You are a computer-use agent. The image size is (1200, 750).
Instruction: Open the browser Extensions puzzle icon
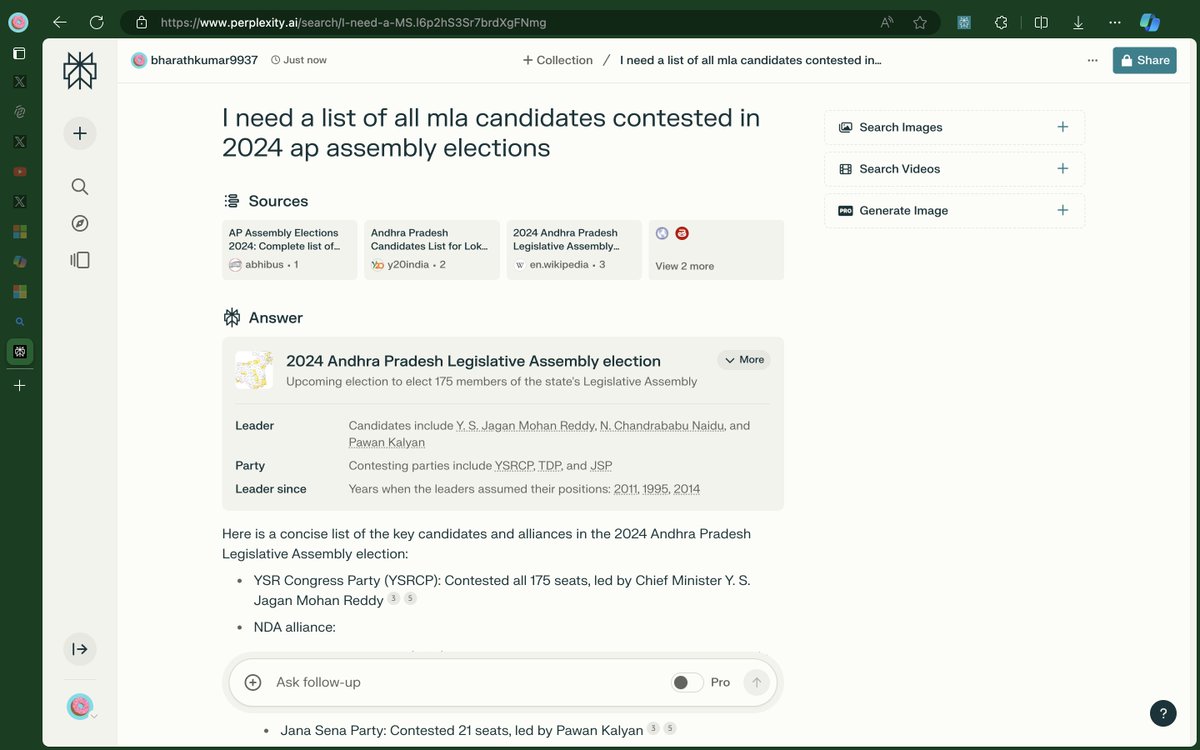click(1001, 22)
